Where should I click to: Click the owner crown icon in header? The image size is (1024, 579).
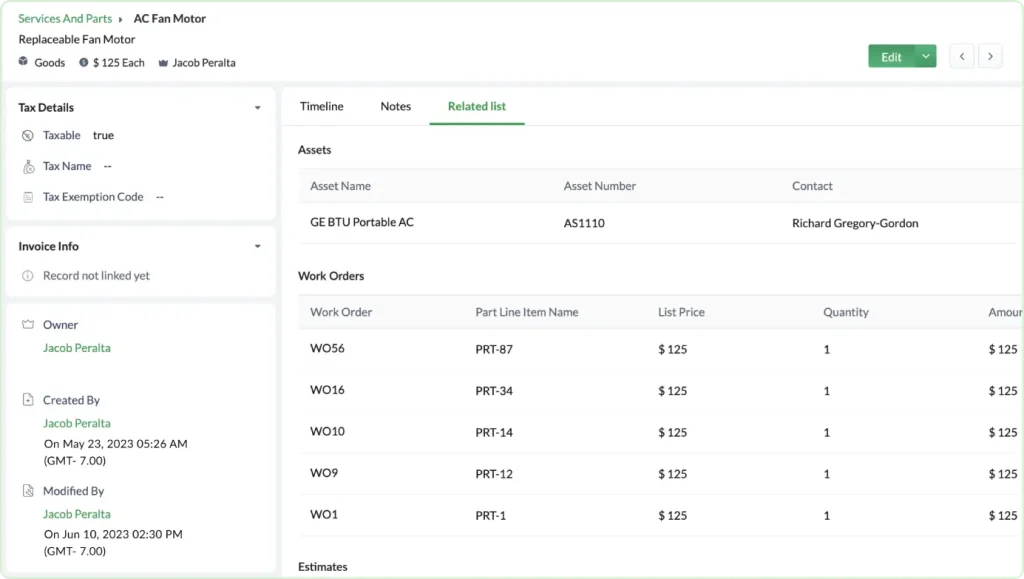click(x=163, y=63)
